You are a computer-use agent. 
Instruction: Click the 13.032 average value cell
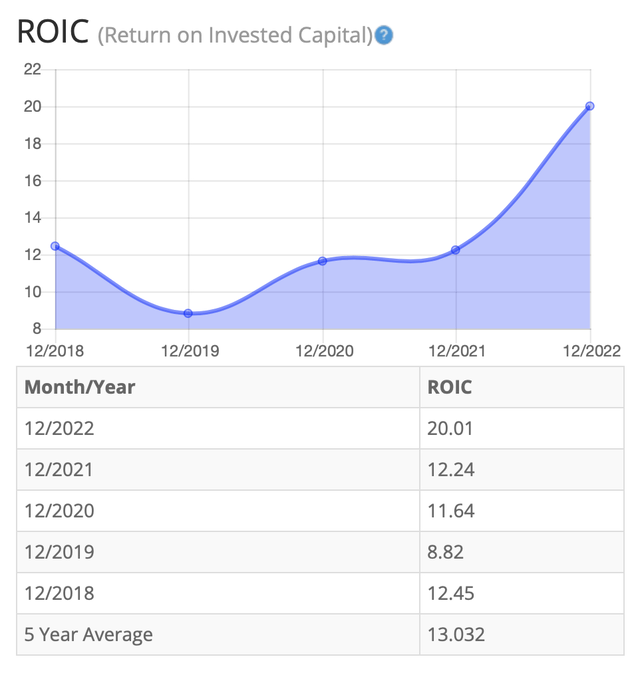tap(454, 633)
